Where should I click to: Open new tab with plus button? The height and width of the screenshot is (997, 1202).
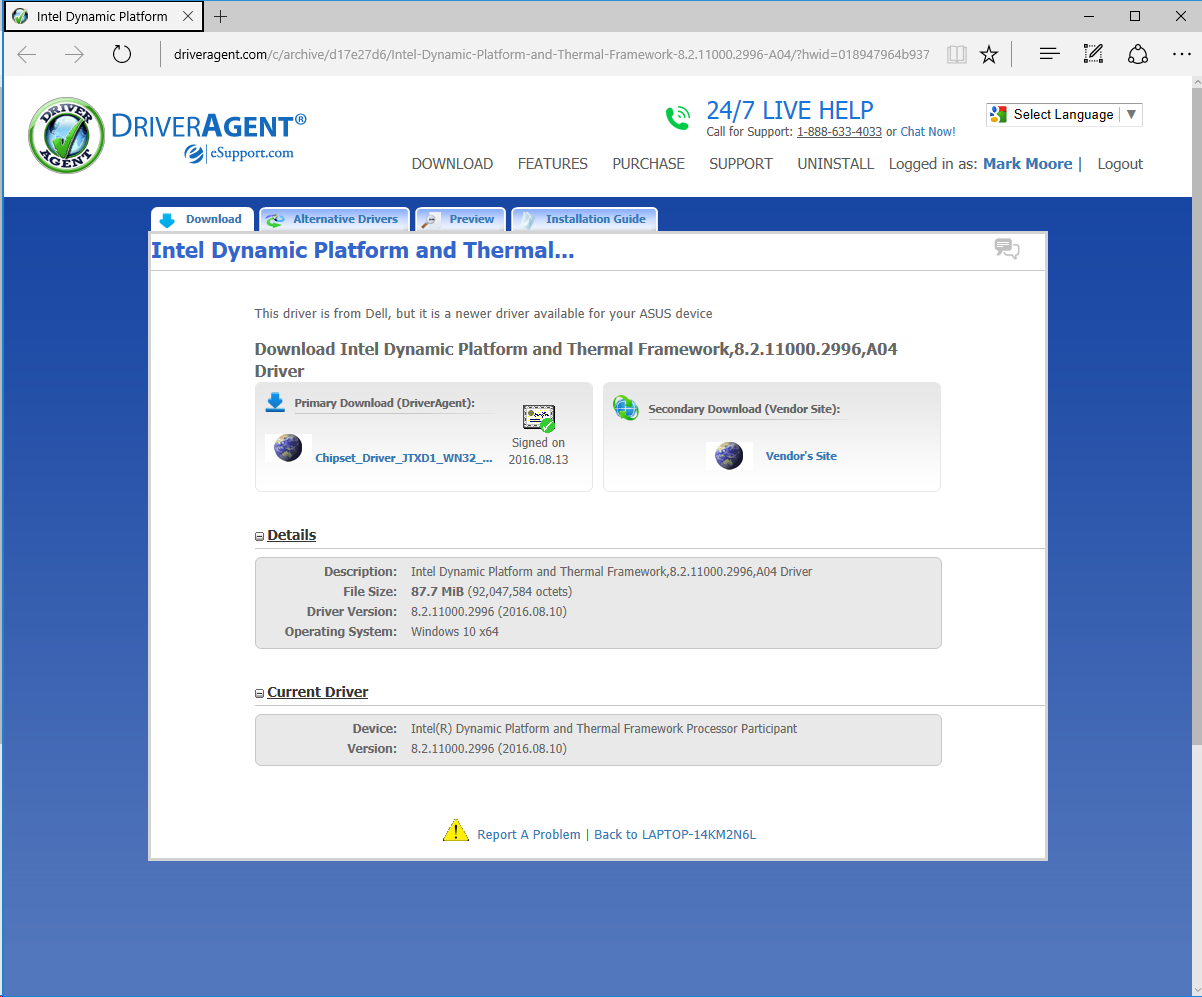tap(221, 16)
